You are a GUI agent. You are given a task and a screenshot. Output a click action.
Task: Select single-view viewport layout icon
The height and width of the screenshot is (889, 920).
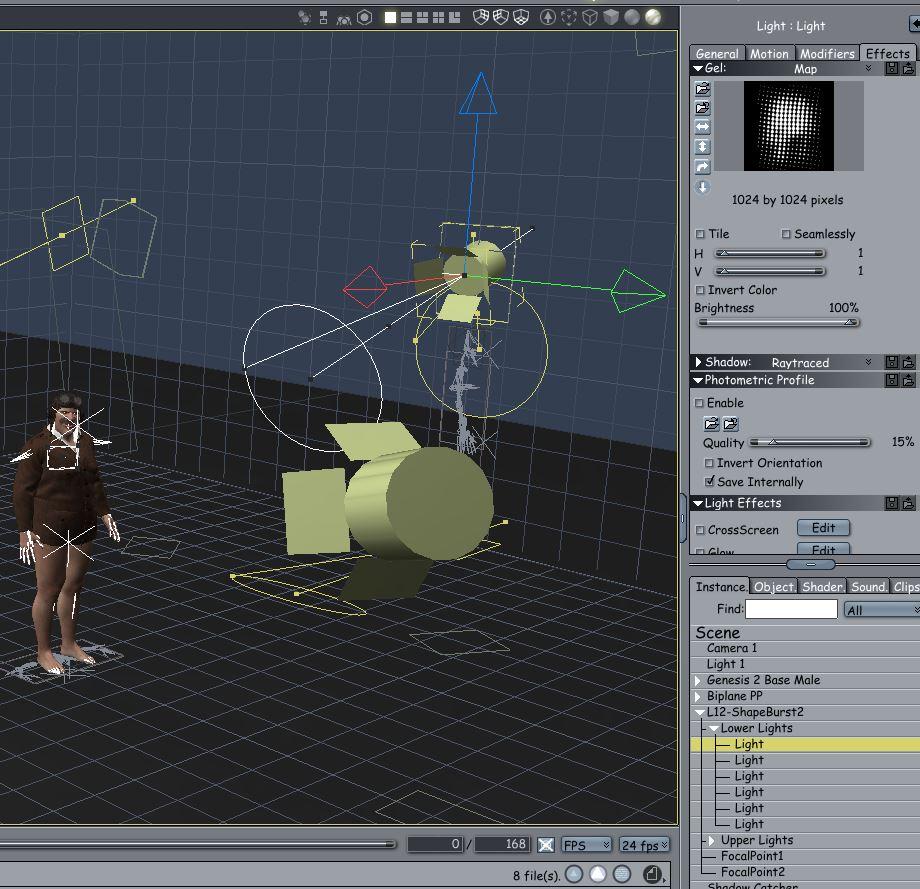[390, 18]
